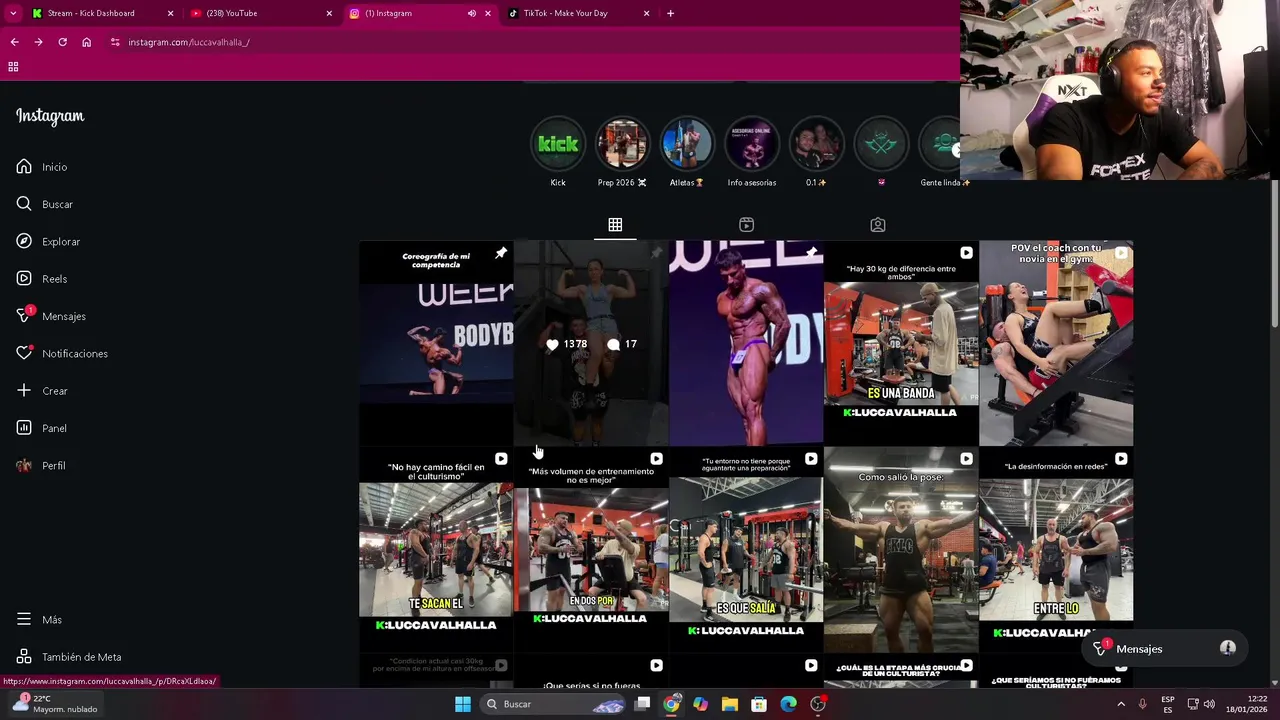1280x720 pixels.
Task: Open Microsoft Store from the taskbar
Action: pyautogui.click(x=759, y=704)
